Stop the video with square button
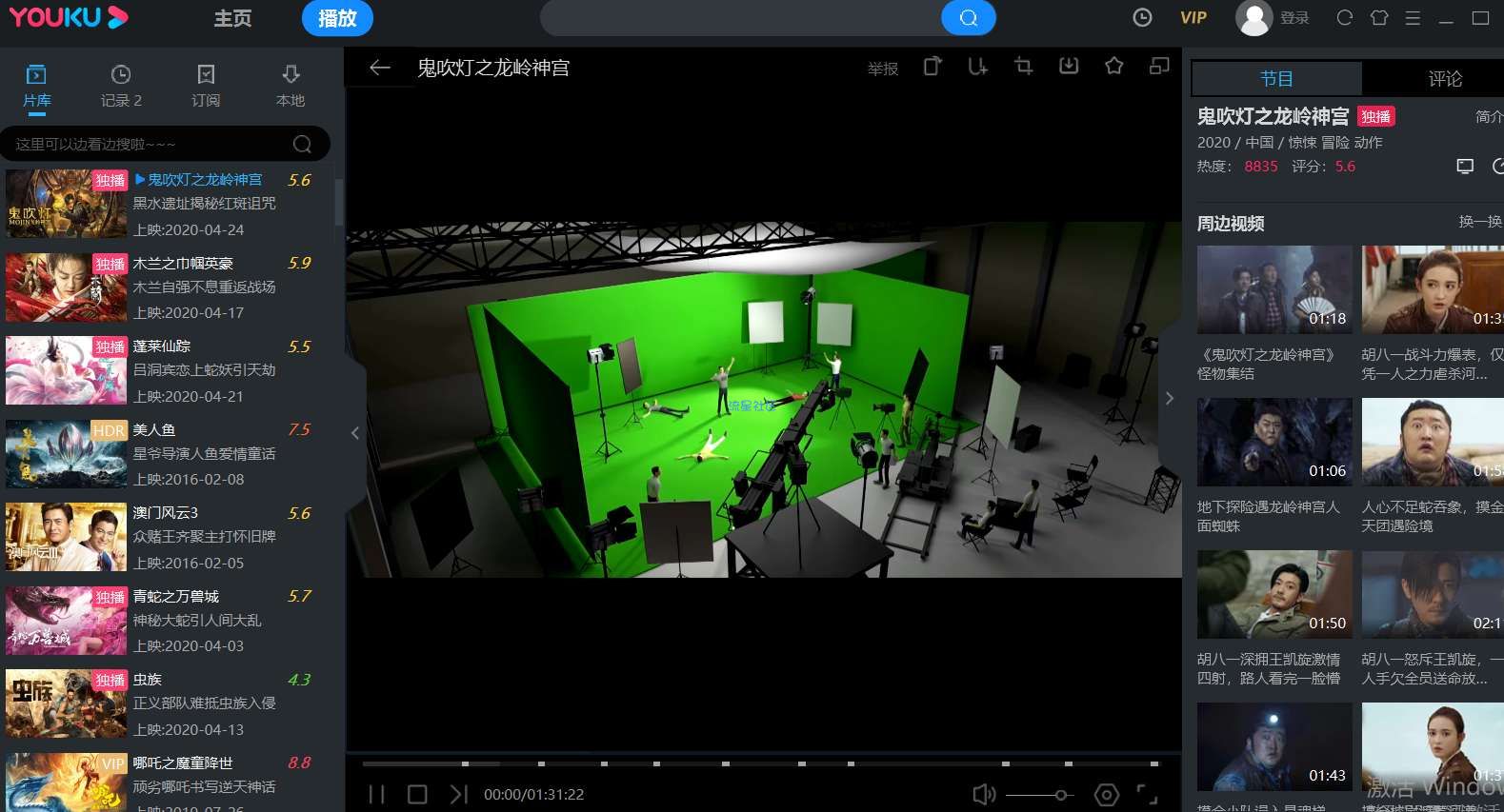This screenshot has width=1504, height=812. [x=417, y=794]
